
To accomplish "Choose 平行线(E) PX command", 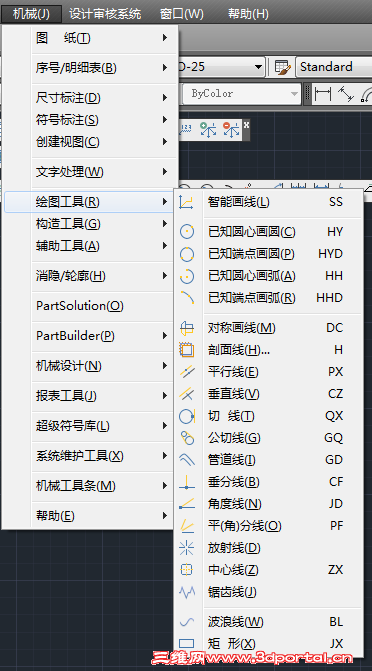I will click(269, 372).
